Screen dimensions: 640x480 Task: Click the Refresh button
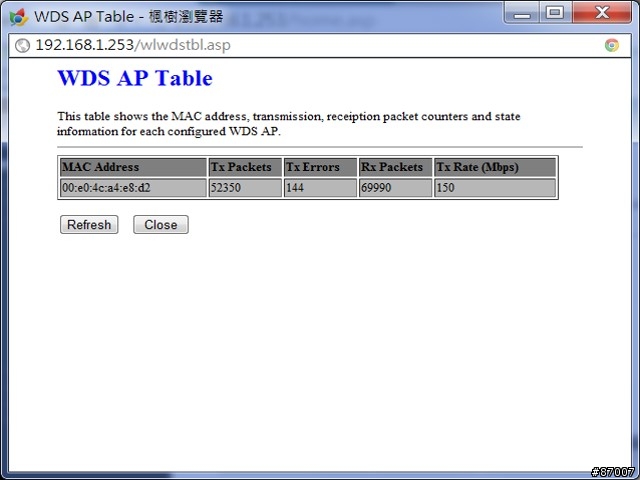click(x=89, y=224)
